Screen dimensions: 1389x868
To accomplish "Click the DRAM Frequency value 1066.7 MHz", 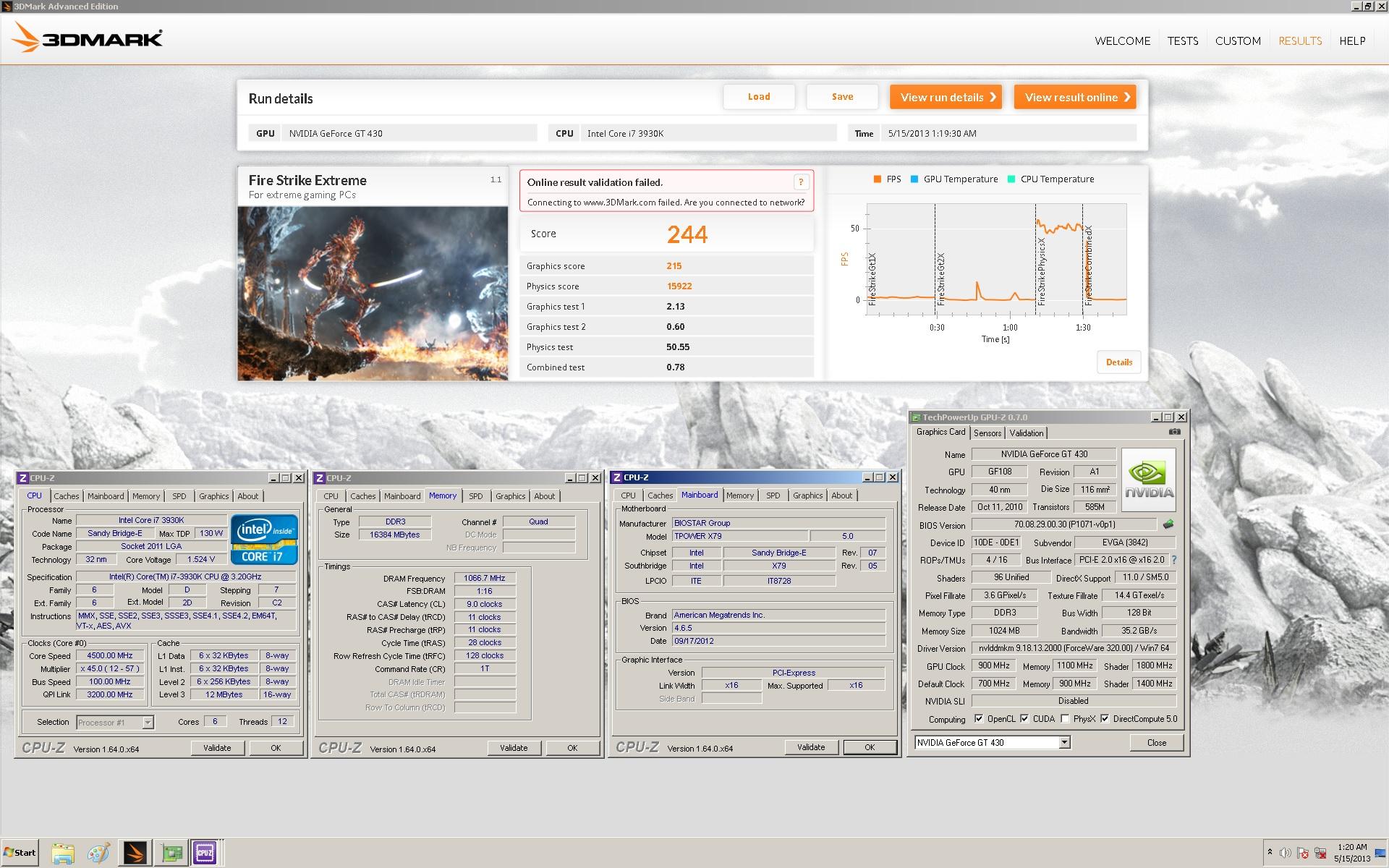I will click(x=485, y=578).
